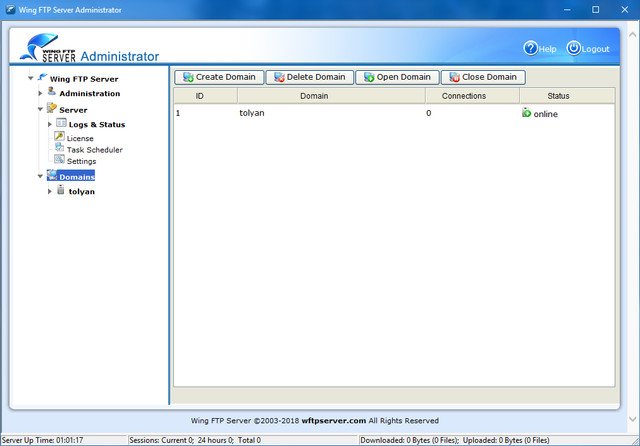Click the tolyan domain server icon
The height and width of the screenshot is (446, 640).
point(61,191)
